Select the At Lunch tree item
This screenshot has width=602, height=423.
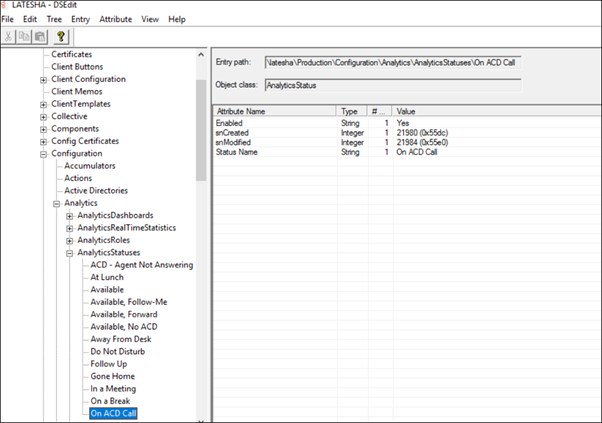coord(106,277)
